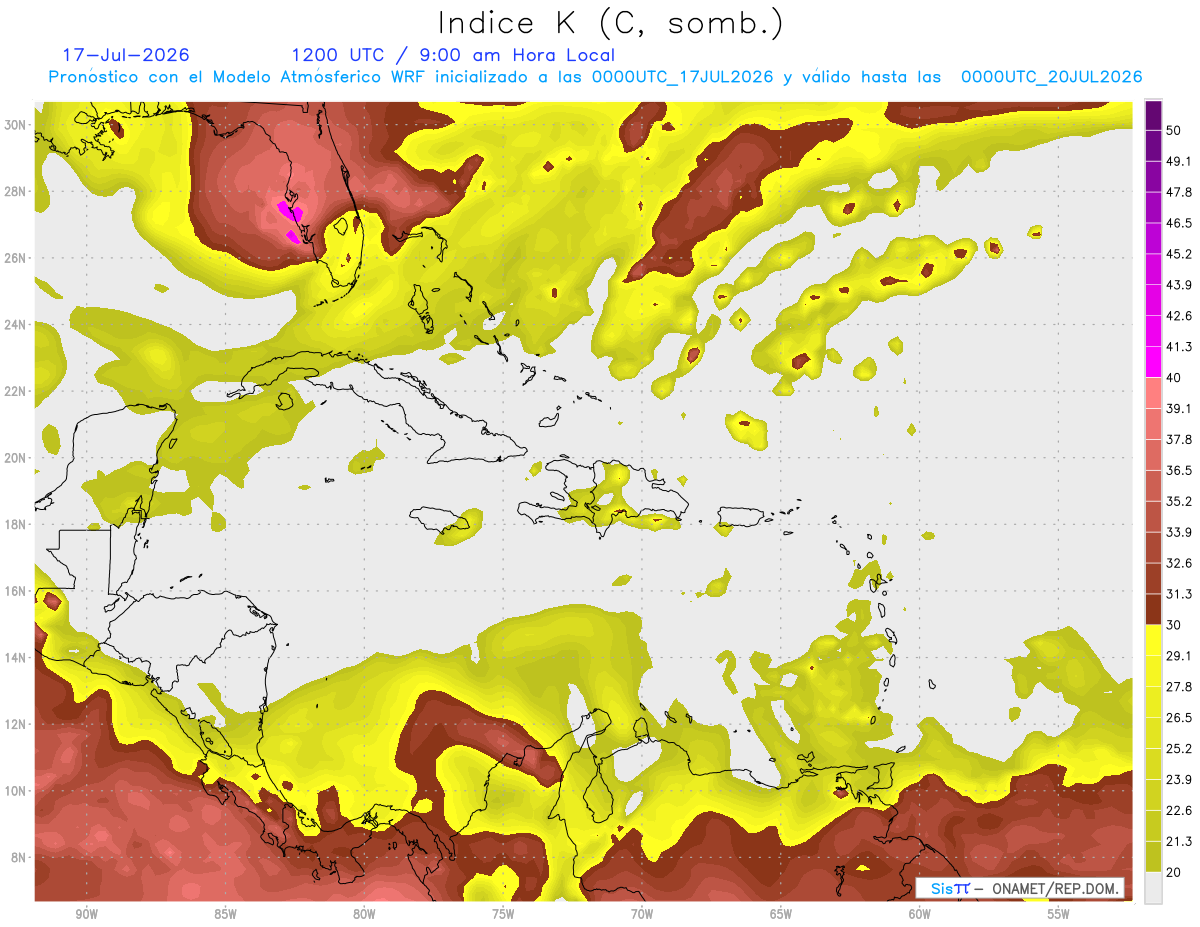This screenshot has height=927, width=1200.
Task: Select the colorbar value 31.3
Action: 1179,594
